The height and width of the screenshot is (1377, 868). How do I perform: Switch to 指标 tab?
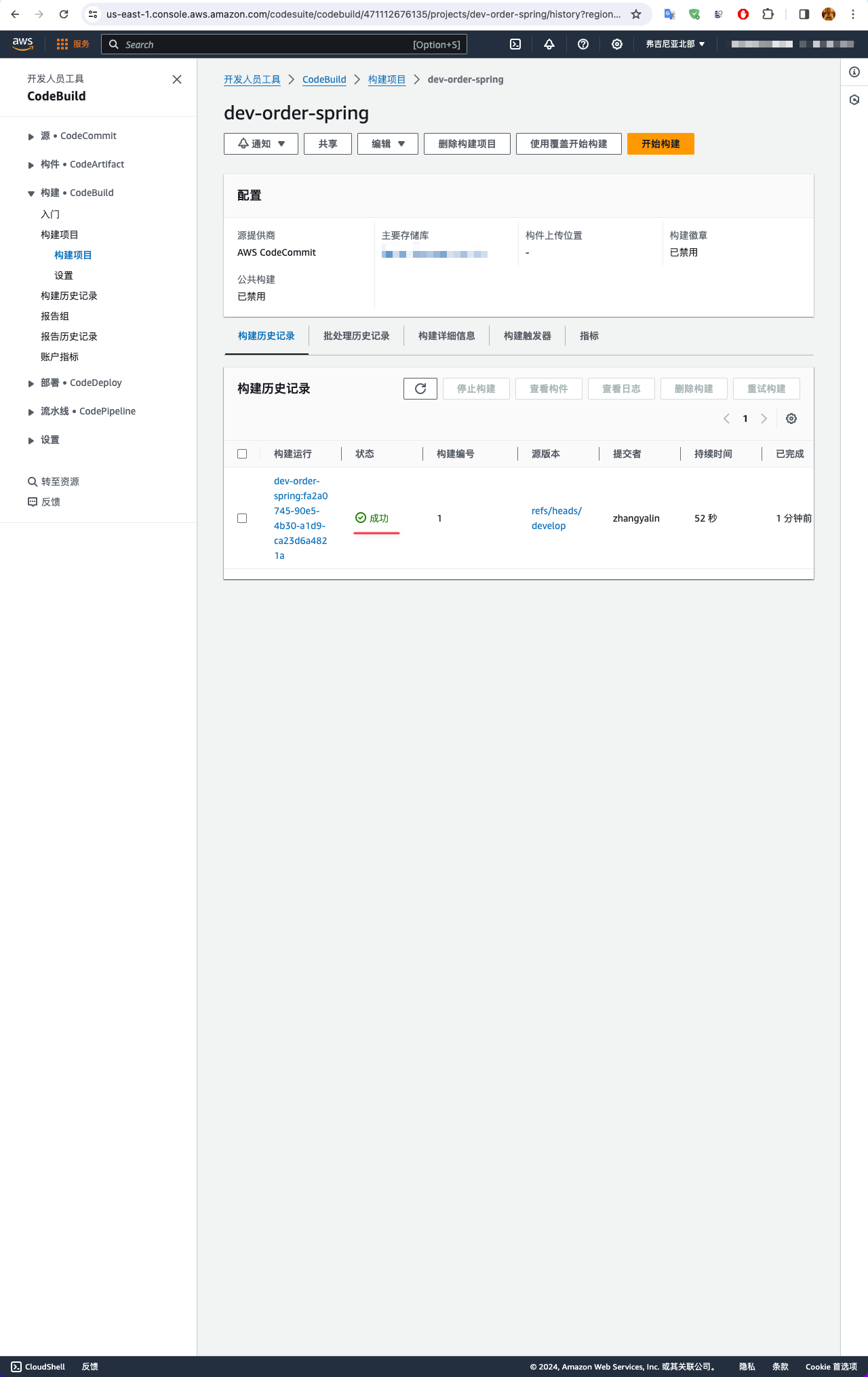[589, 336]
